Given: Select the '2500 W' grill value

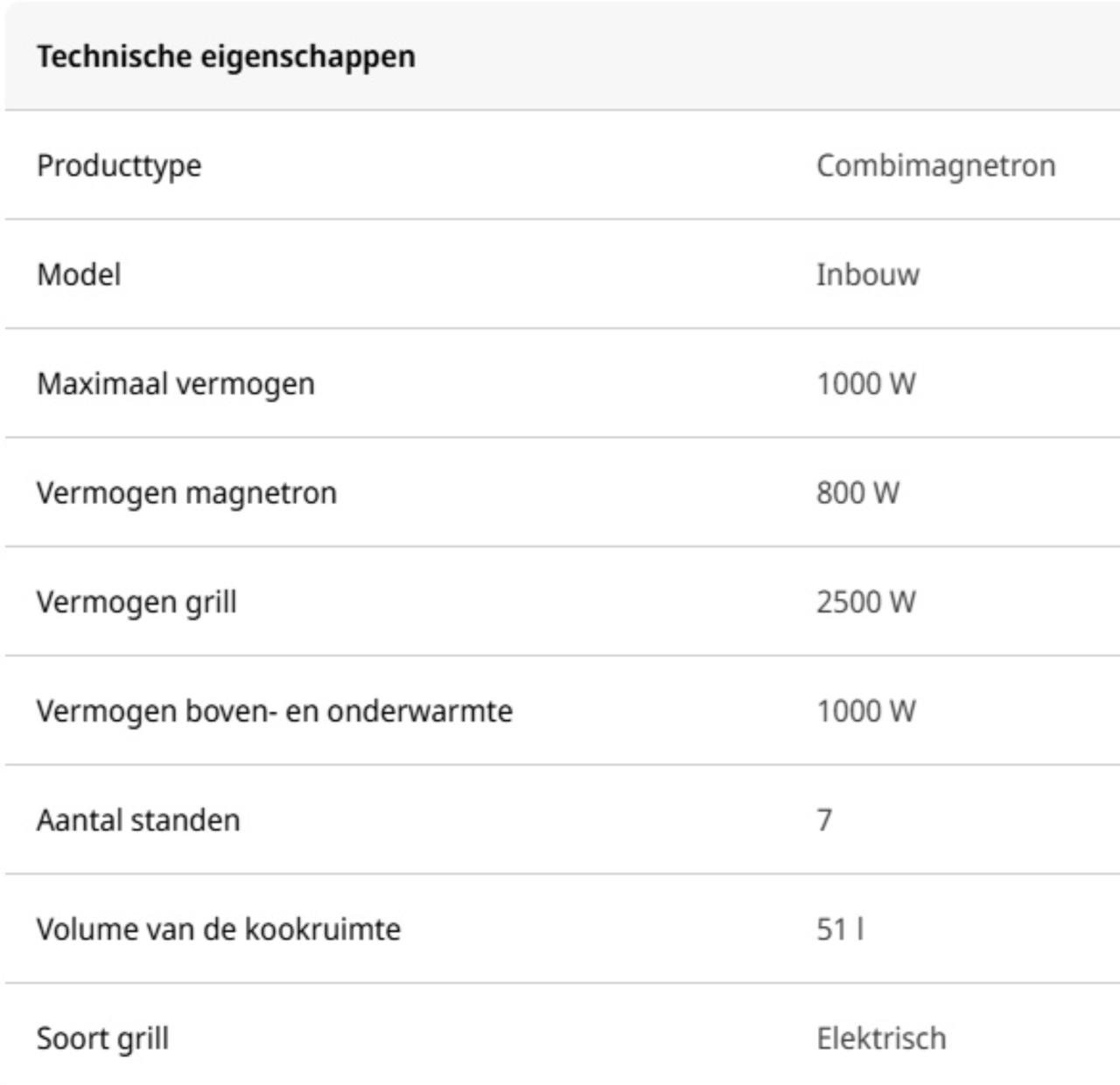Looking at the screenshot, I should tap(865, 602).
